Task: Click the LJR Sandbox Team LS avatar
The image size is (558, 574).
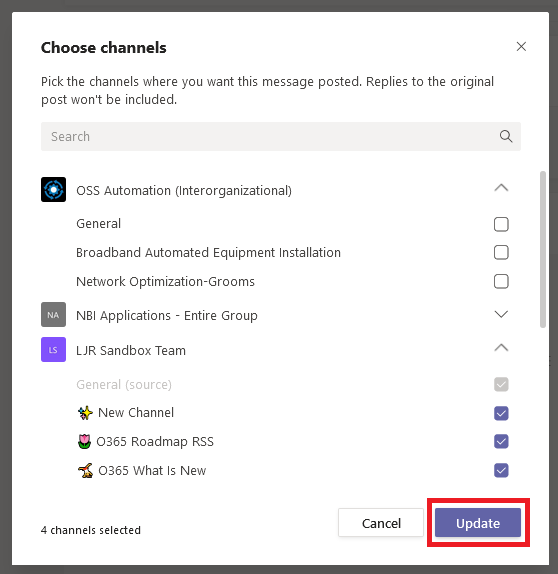Action: tap(53, 350)
